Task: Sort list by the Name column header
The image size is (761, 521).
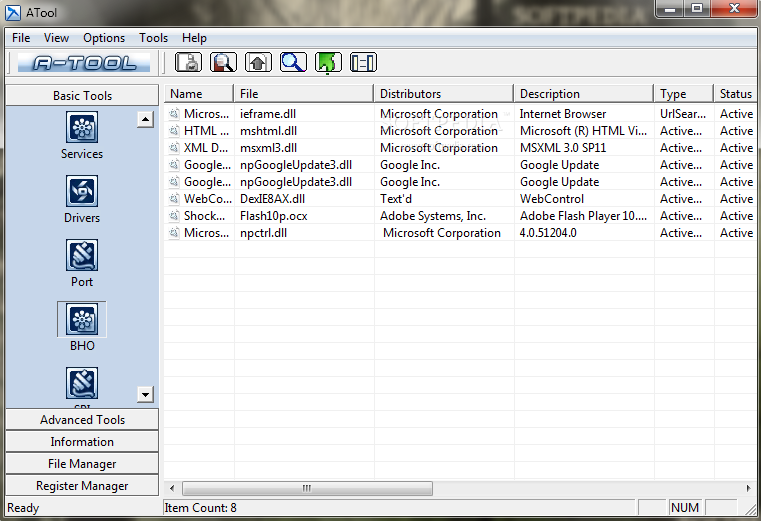Action: [199, 94]
